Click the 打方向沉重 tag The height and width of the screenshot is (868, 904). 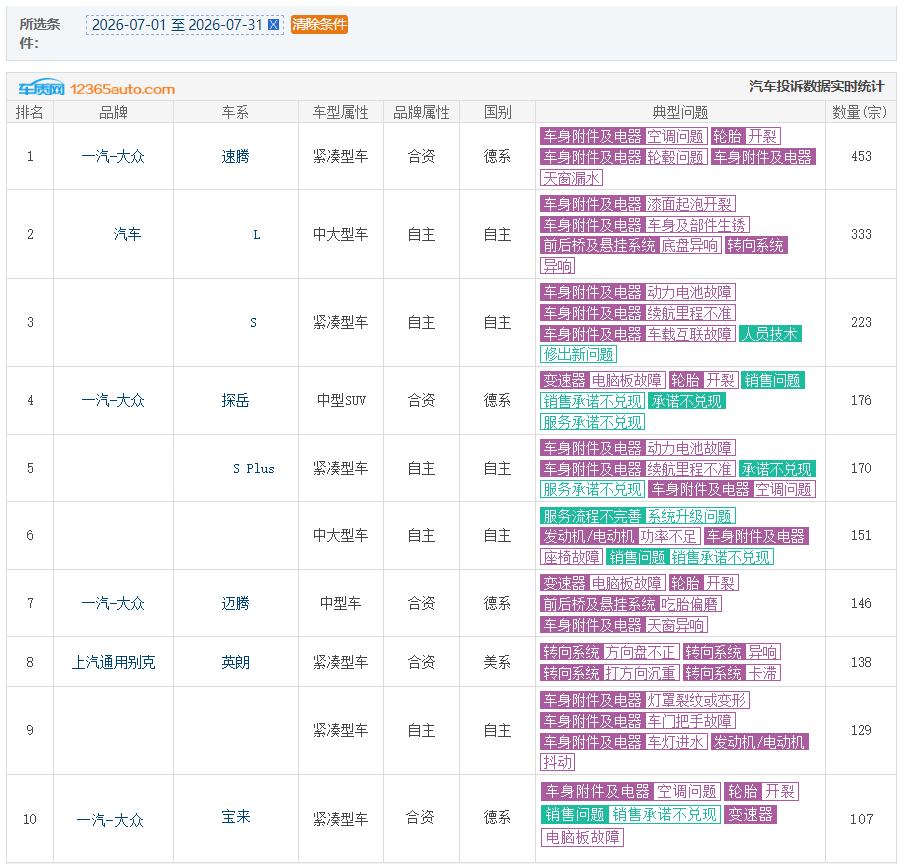(x=641, y=673)
